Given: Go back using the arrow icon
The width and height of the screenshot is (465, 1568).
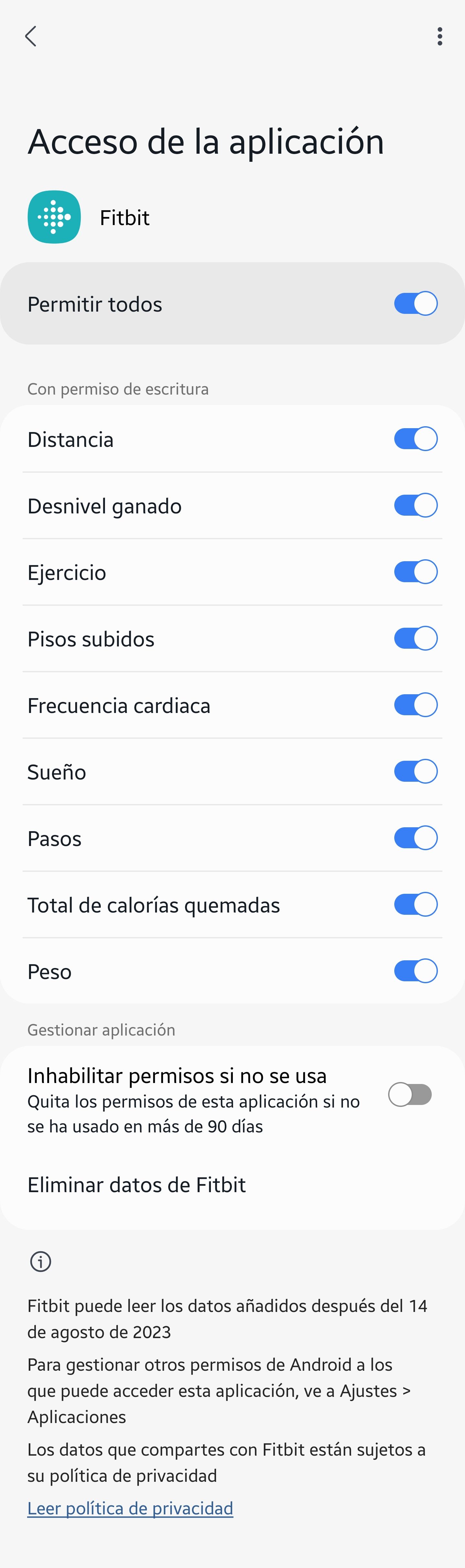Looking at the screenshot, I should (30, 36).
